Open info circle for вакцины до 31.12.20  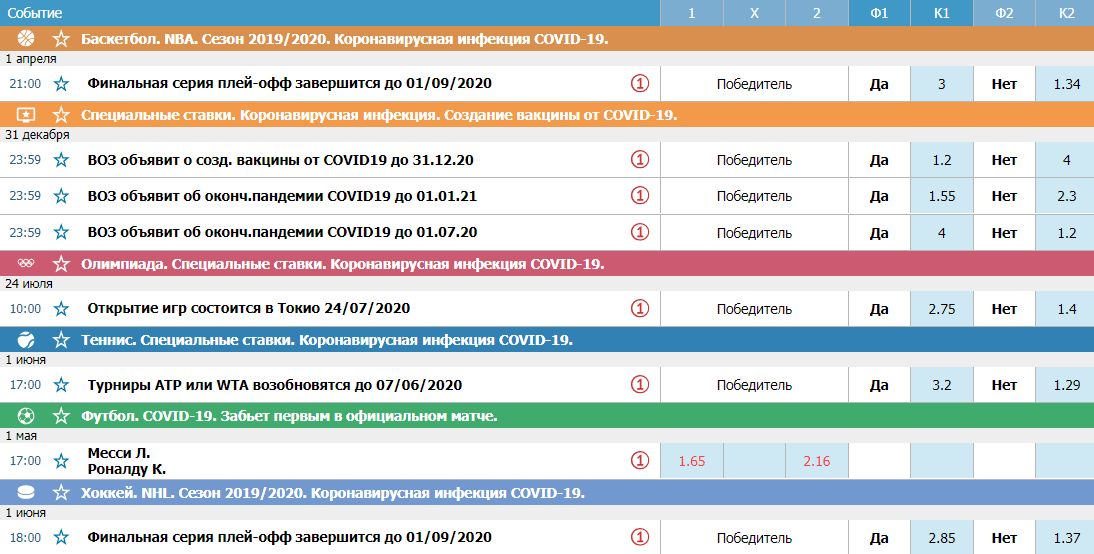click(640, 160)
